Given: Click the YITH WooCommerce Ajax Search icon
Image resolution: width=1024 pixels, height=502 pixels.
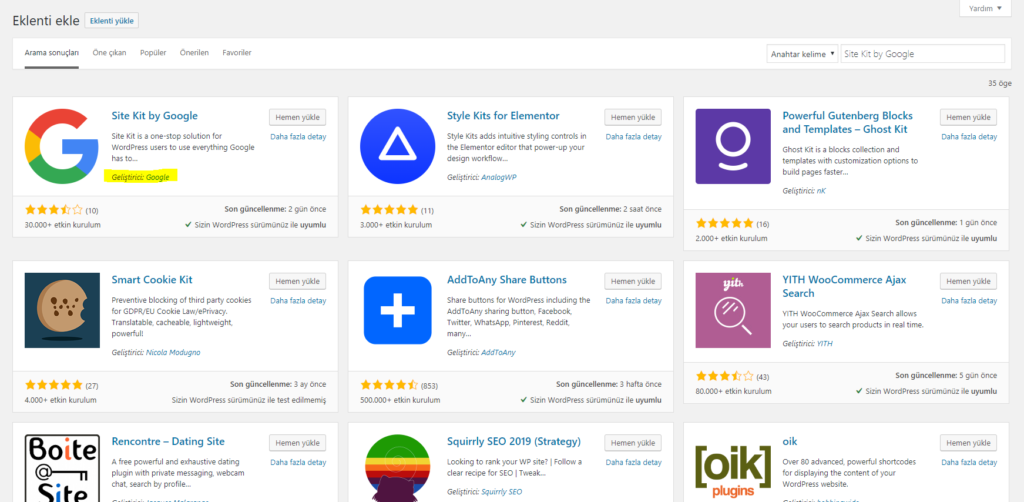Looking at the screenshot, I should (x=733, y=310).
